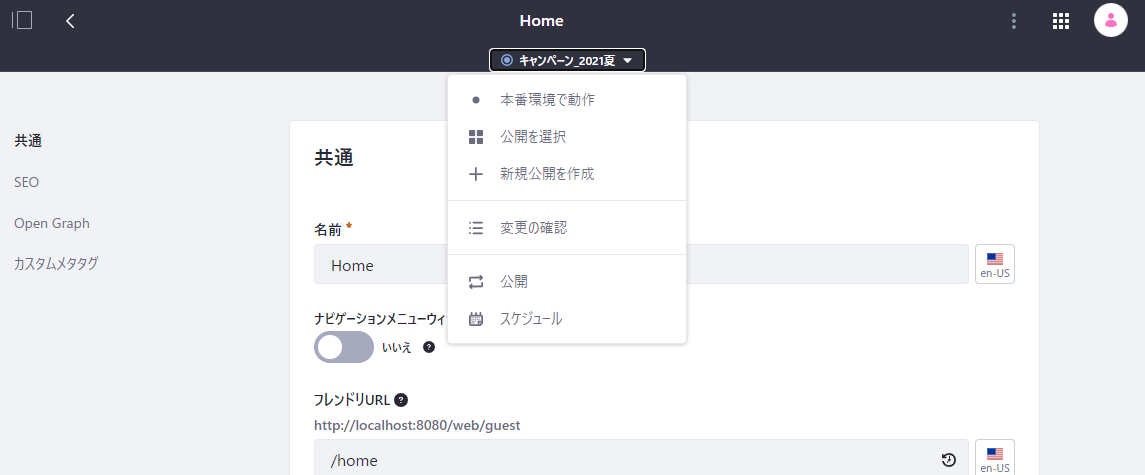Go to the SEO section link
This screenshot has width=1145, height=475.
click(x=27, y=182)
